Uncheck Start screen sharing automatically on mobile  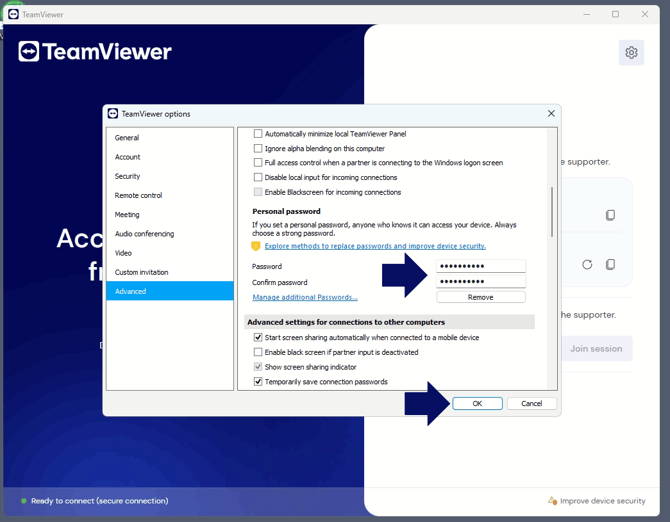tap(258, 337)
